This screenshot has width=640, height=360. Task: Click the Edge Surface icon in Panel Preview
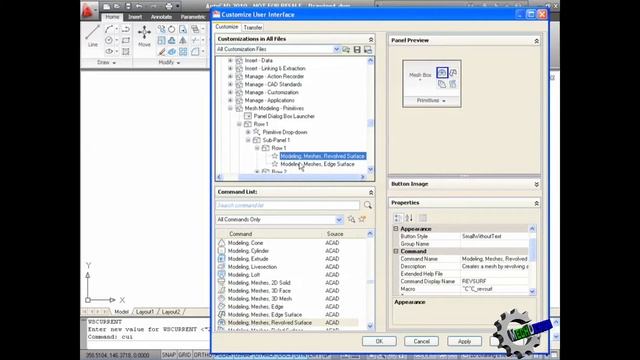tap(453, 73)
